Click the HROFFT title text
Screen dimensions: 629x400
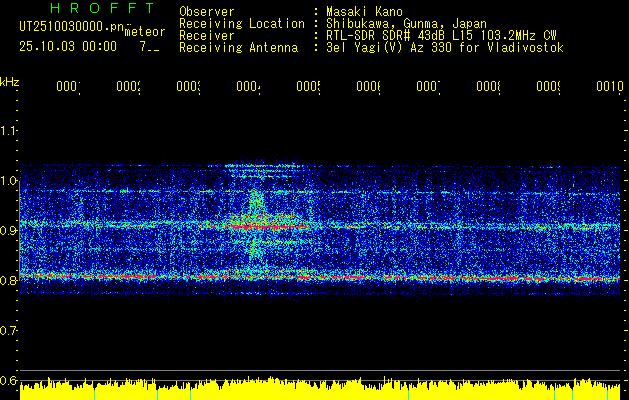(x=102, y=8)
